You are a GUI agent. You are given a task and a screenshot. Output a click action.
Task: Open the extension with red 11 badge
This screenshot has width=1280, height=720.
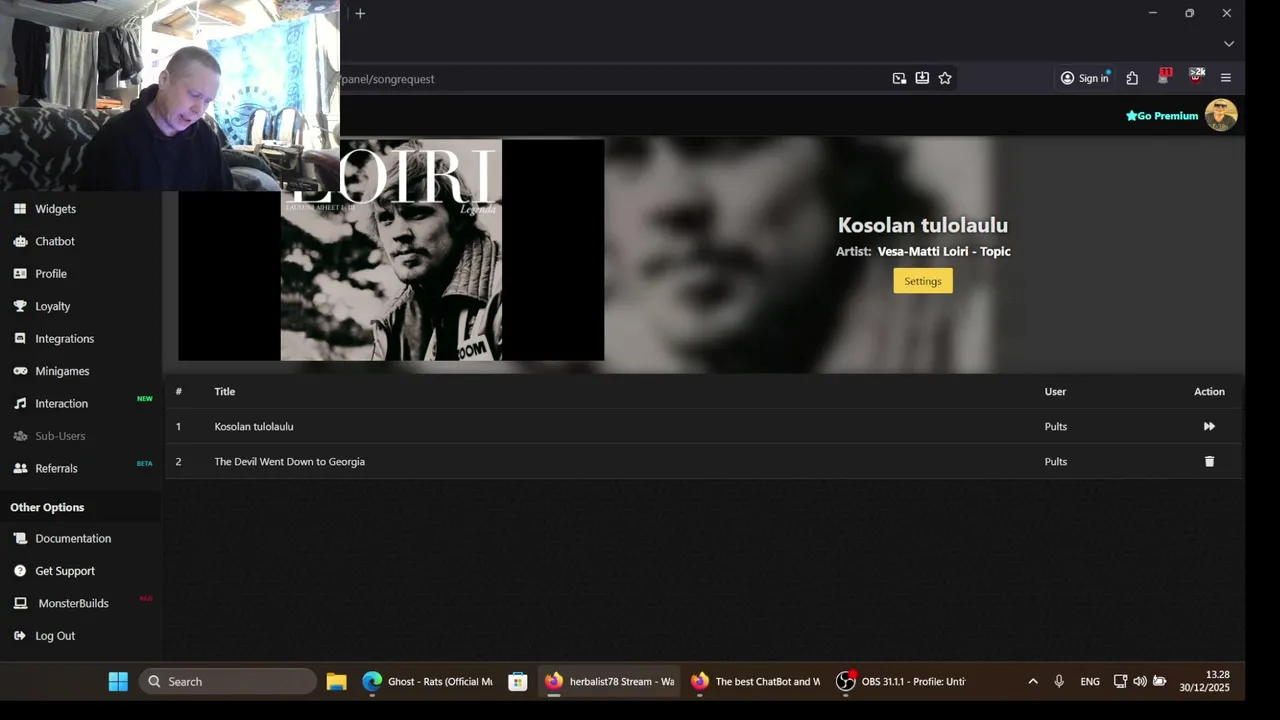pos(1164,77)
